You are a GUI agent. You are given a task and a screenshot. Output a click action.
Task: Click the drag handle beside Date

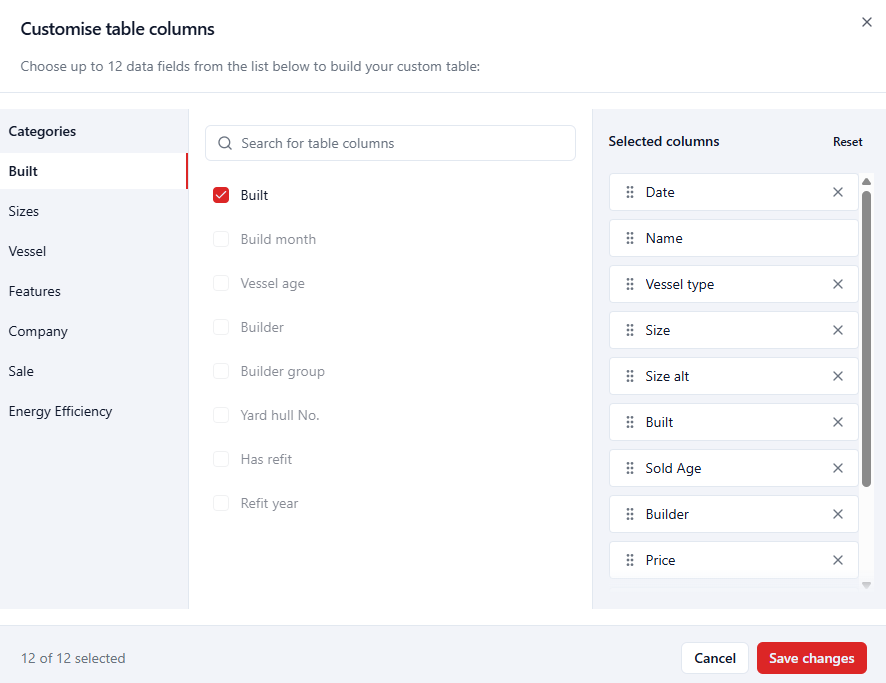(630, 192)
